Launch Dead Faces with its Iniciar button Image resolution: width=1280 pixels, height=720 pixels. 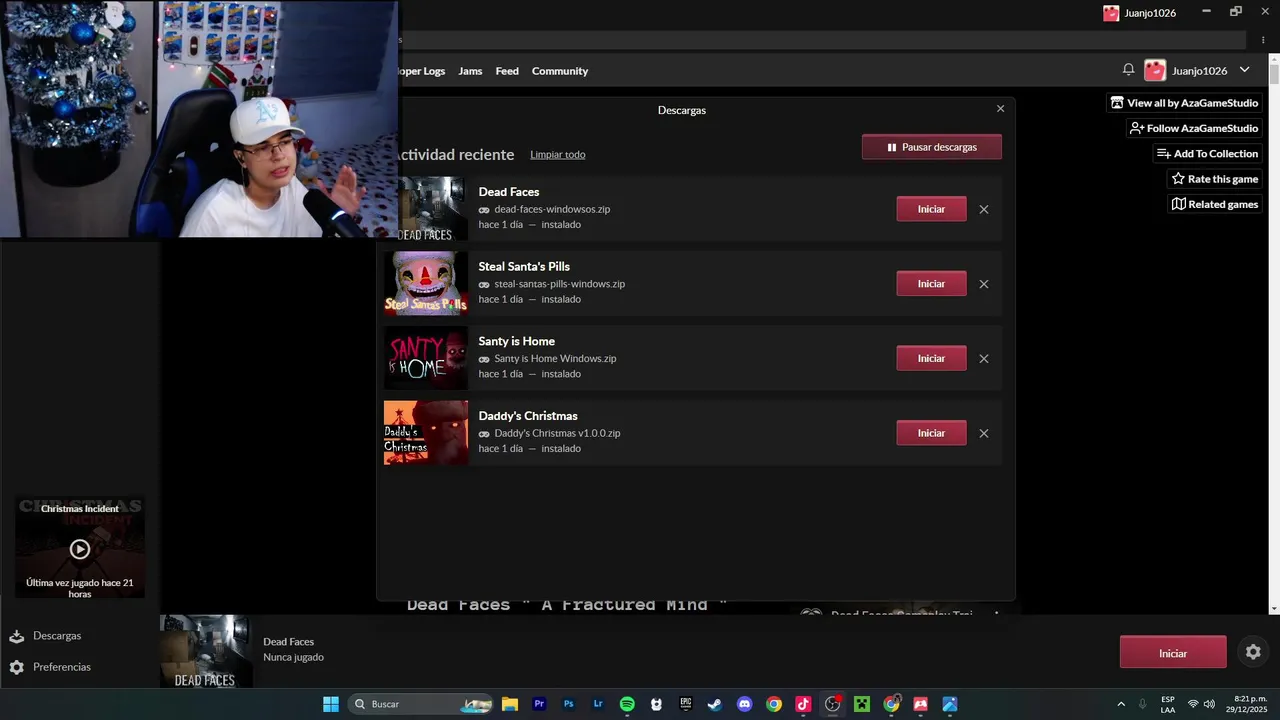pos(931,209)
